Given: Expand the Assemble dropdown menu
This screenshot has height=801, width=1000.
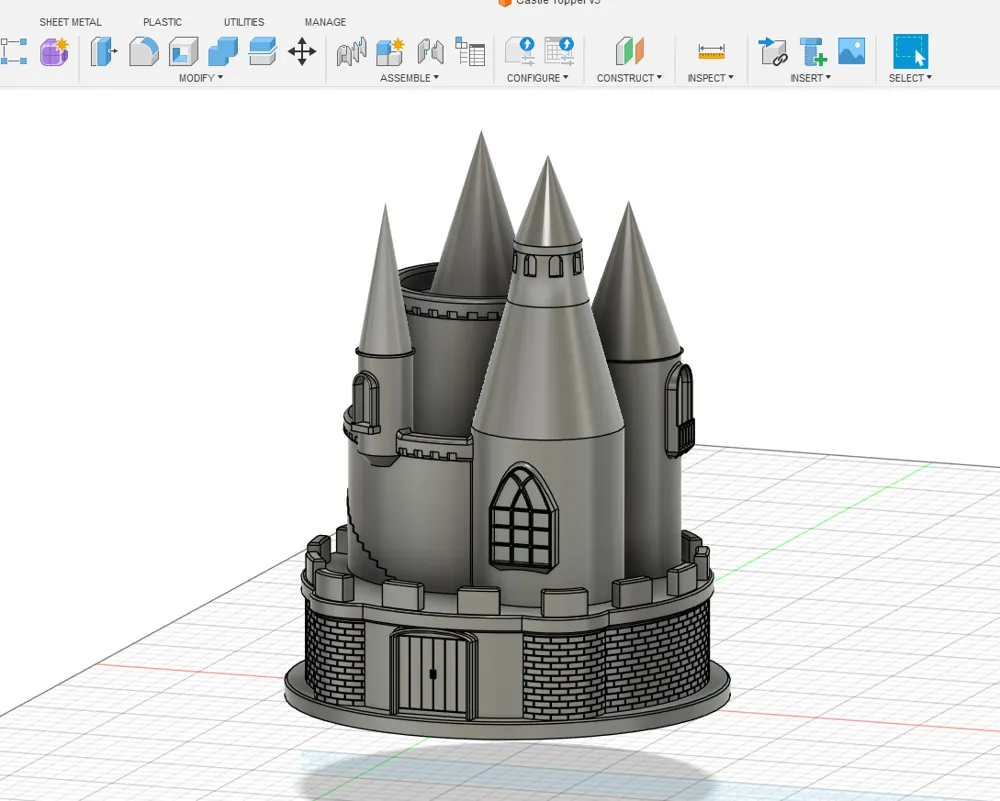Looking at the screenshot, I should [409, 78].
